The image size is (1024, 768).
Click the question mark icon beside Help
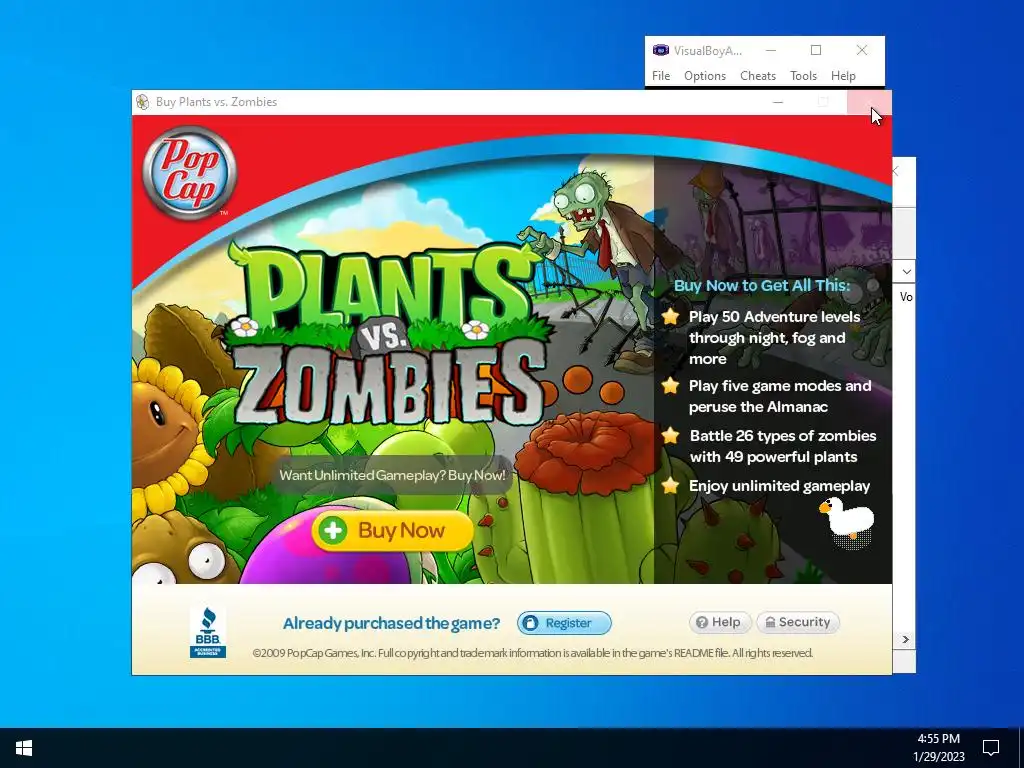coord(701,622)
